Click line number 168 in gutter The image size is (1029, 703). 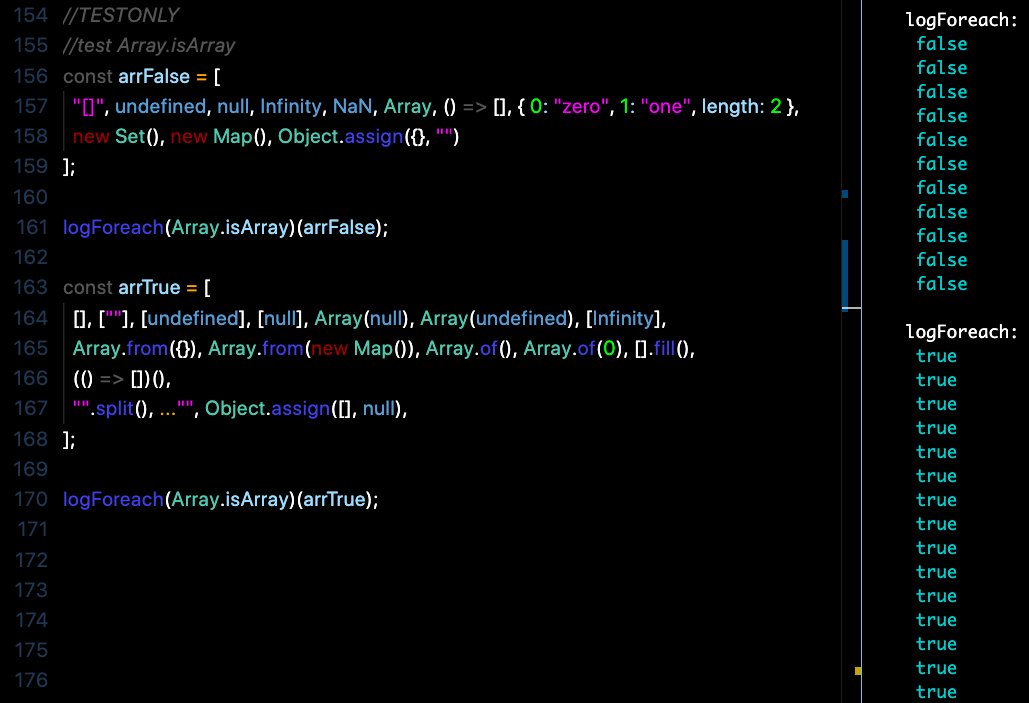point(31,438)
